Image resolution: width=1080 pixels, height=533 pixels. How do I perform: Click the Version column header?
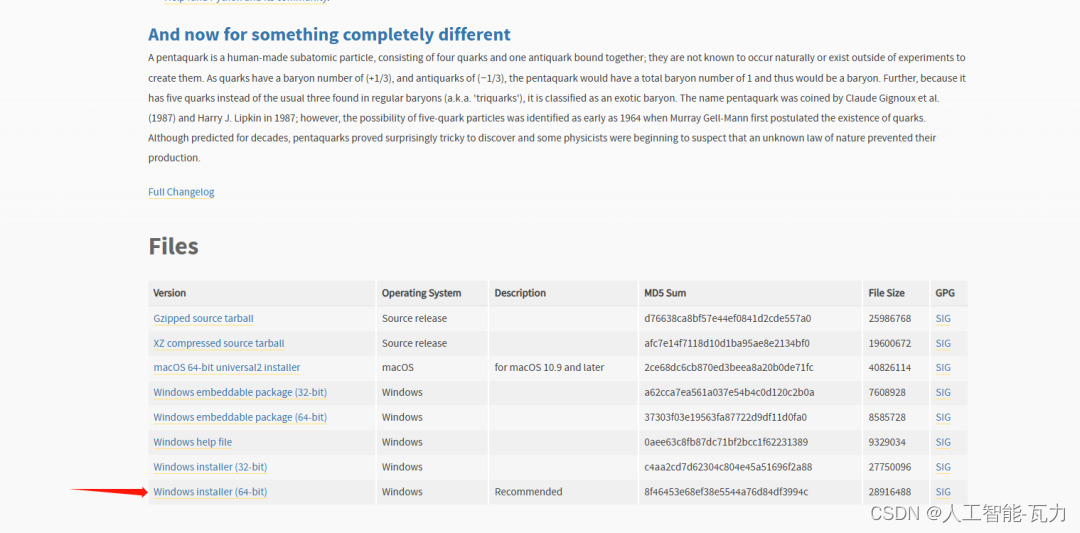click(169, 293)
